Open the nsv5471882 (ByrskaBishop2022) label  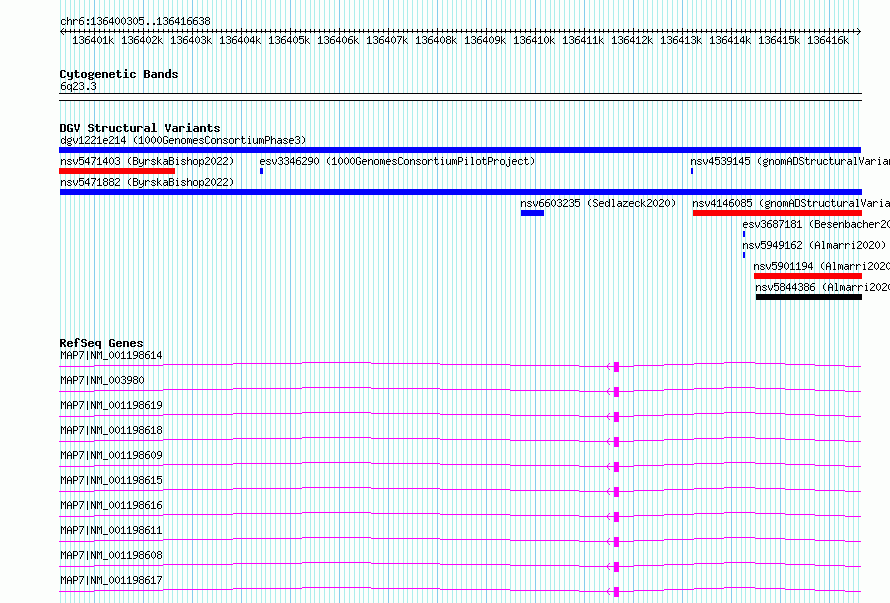click(x=147, y=182)
